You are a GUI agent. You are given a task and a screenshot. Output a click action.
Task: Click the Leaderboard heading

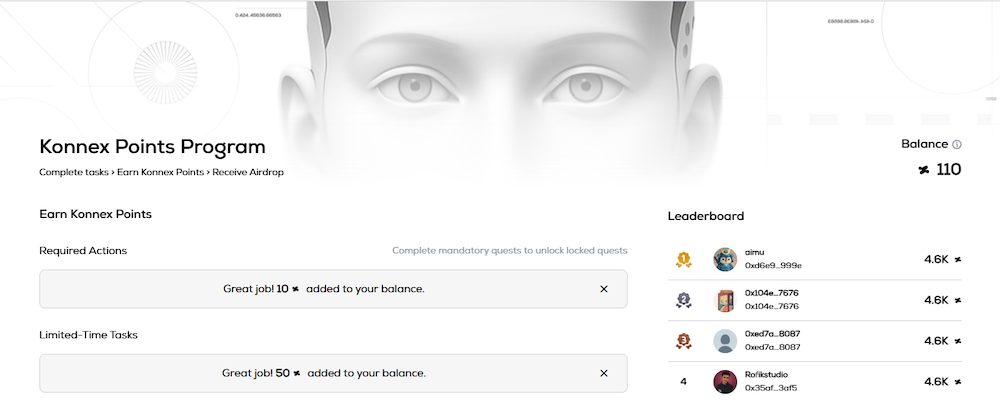click(x=705, y=216)
